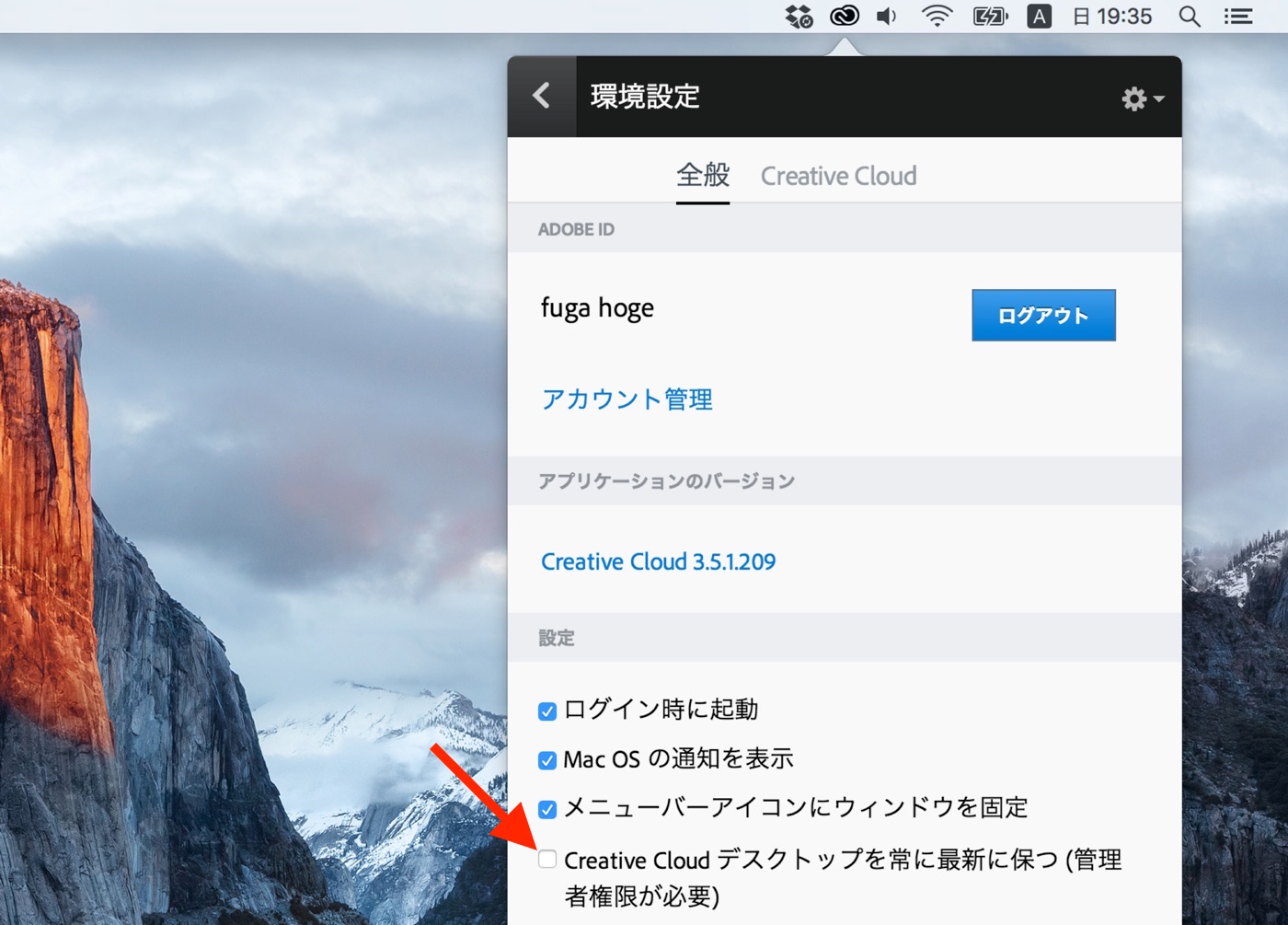Toggle メニューバーアイコンにウィンドウを固定 checkbox
Viewport: 1288px width, 925px height.
pos(547,810)
